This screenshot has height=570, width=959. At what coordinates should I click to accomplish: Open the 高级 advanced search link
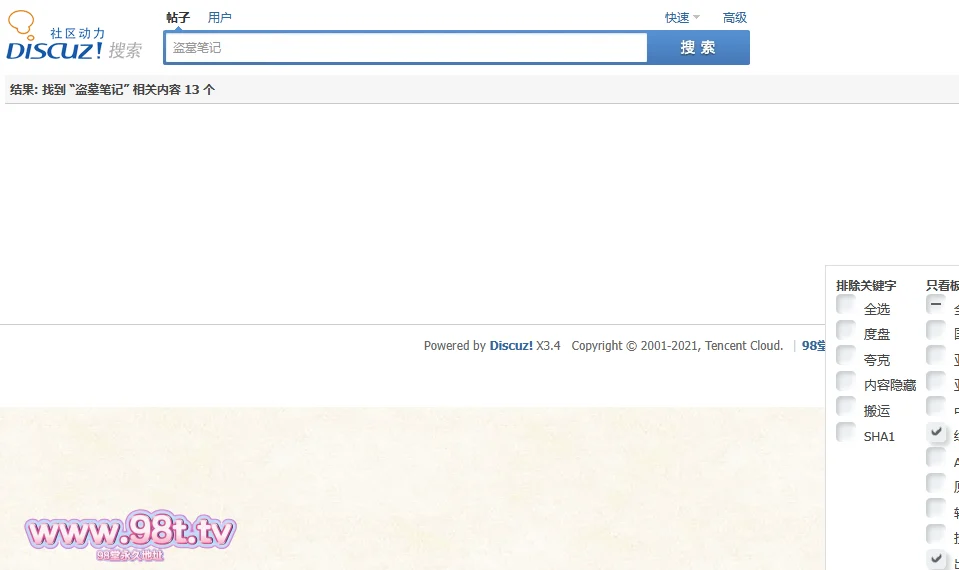pos(735,17)
